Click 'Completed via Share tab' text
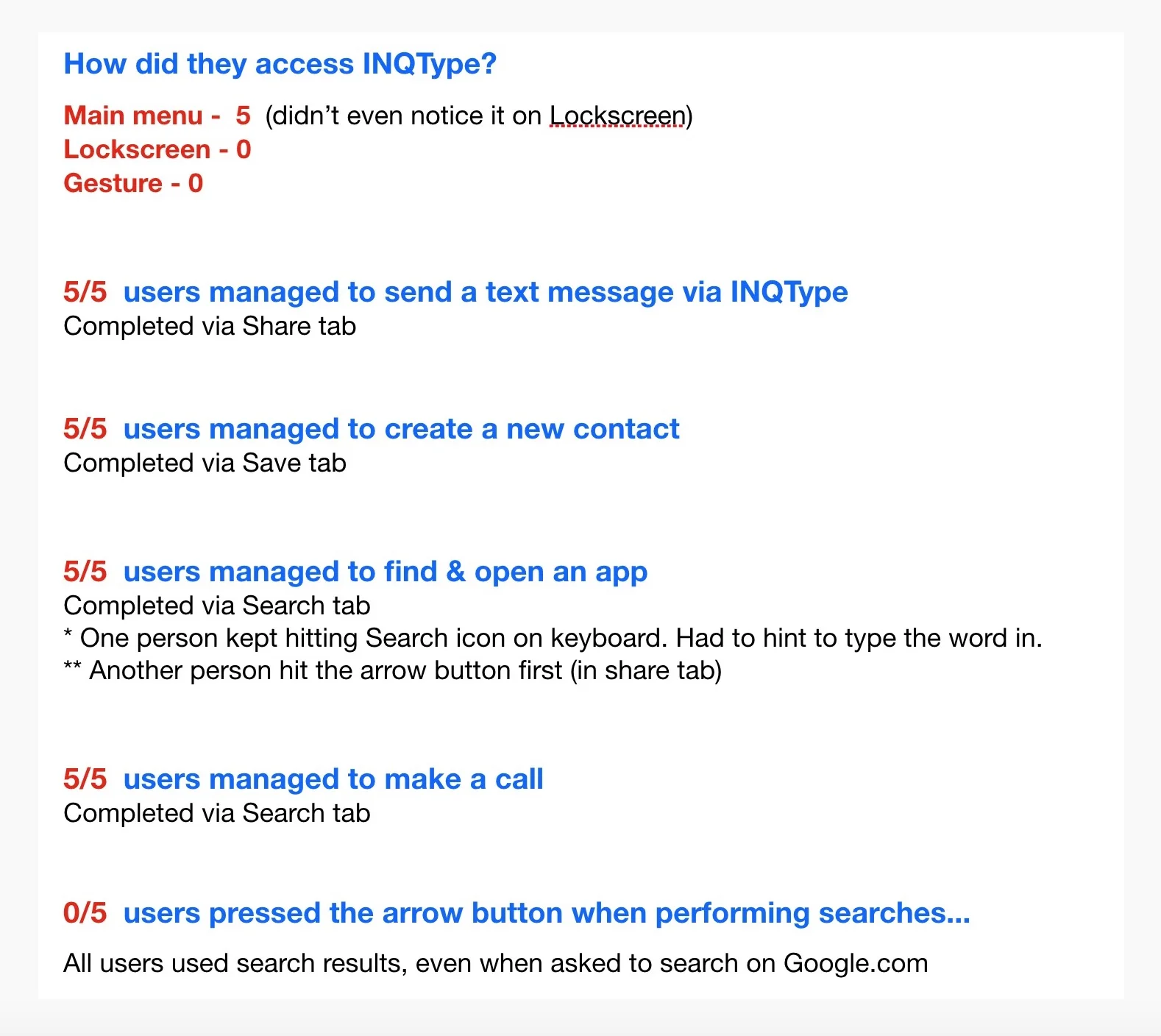Screen dimensions: 1161x1036 pos(210,326)
